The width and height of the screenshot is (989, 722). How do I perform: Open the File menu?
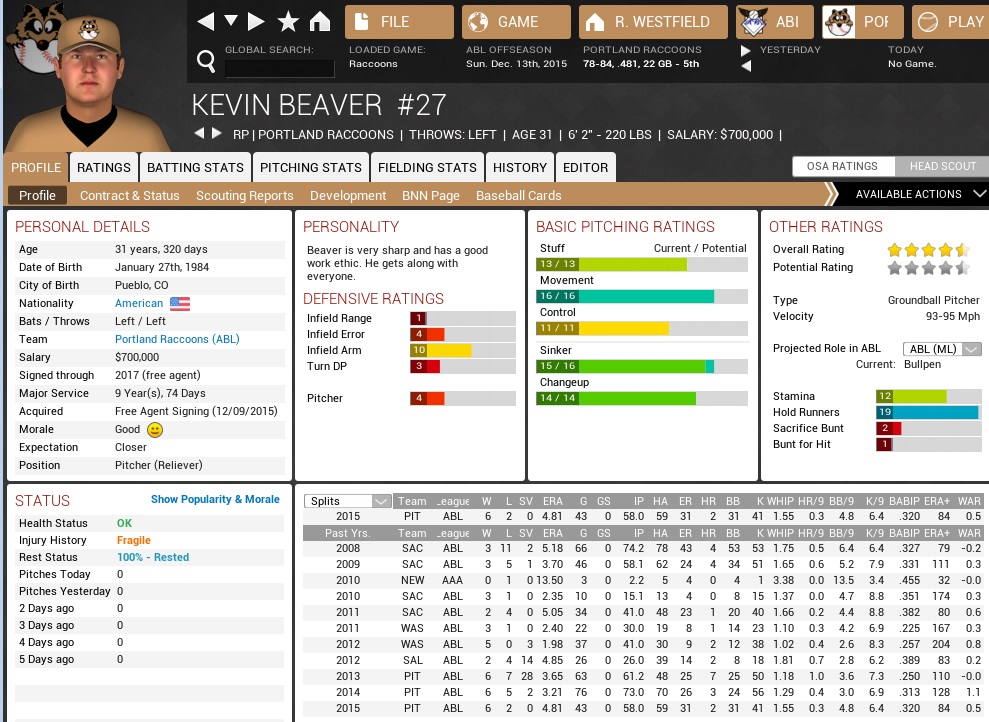398,22
